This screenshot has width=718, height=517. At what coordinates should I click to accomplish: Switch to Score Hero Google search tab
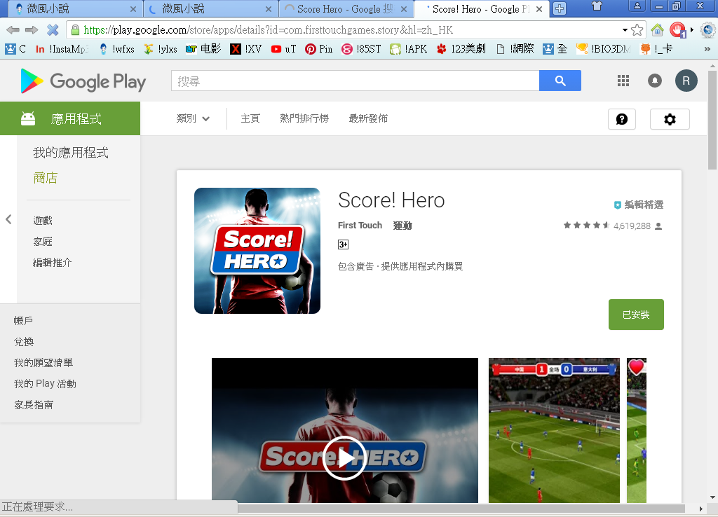tap(345, 9)
